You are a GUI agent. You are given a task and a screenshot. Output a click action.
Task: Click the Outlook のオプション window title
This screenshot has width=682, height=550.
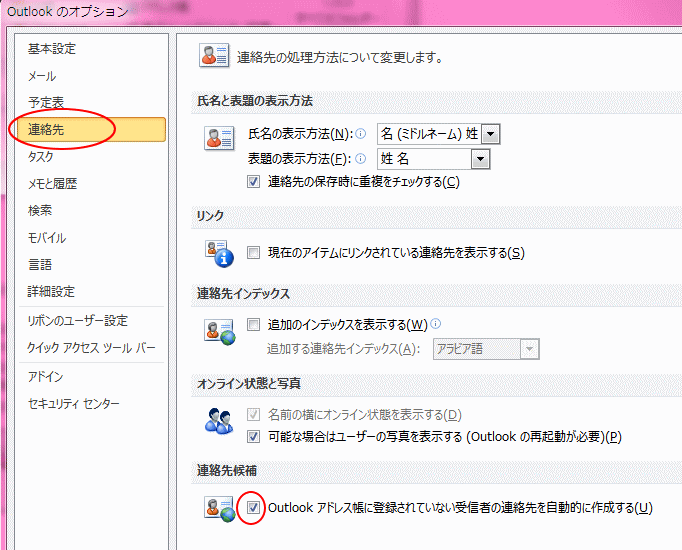pyautogui.click(x=67, y=11)
